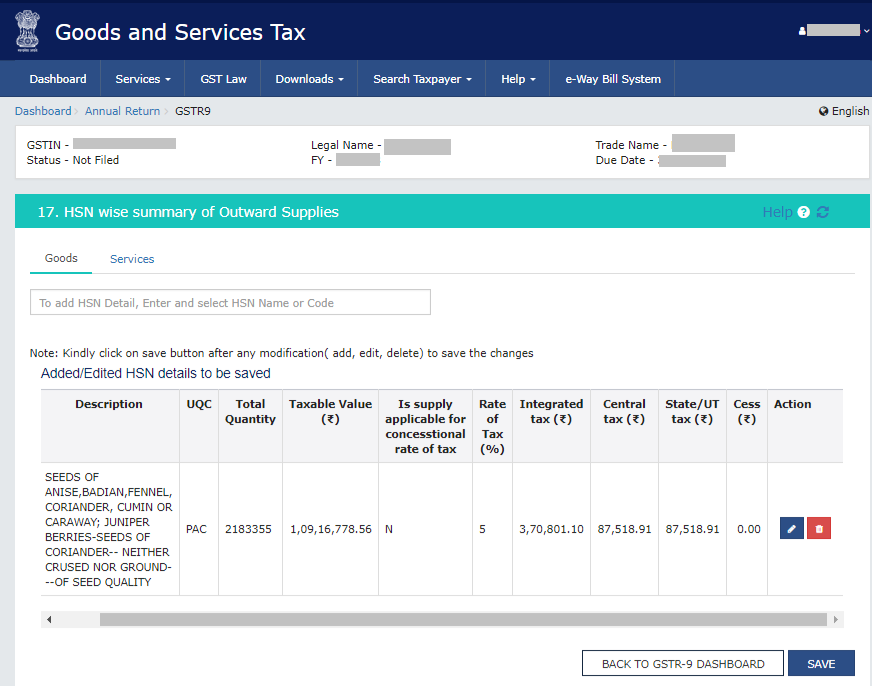This screenshot has width=872, height=686.
Task: Click the refresh icon beside Help
Action: [x=823, y=212]
